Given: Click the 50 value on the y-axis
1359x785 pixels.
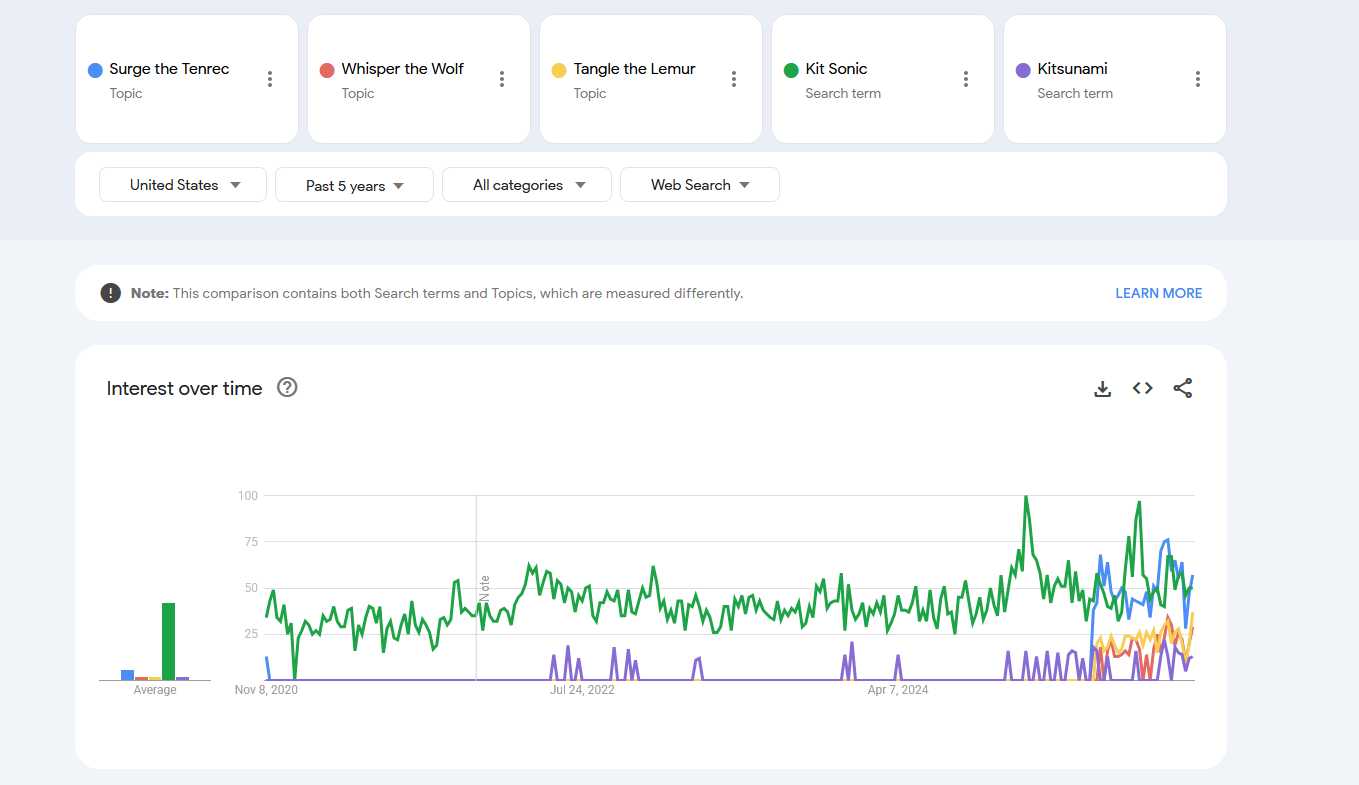Looking at the screenshot, I should pos(251,588).
